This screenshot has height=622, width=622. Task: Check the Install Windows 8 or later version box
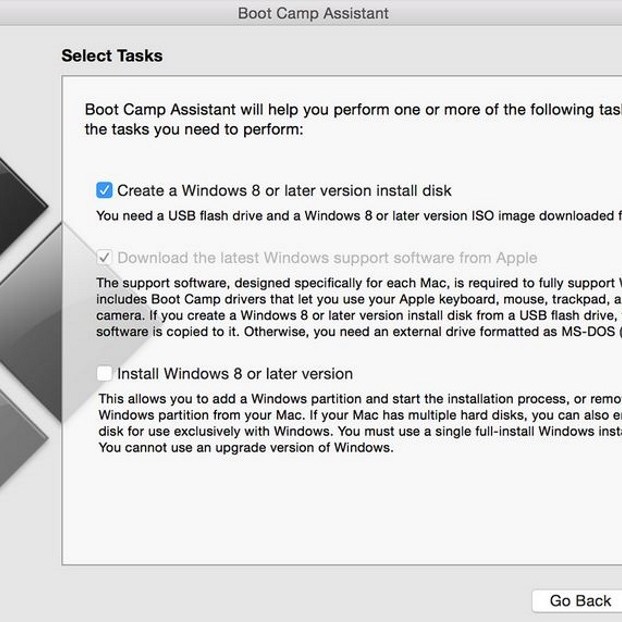click(105, 374)
